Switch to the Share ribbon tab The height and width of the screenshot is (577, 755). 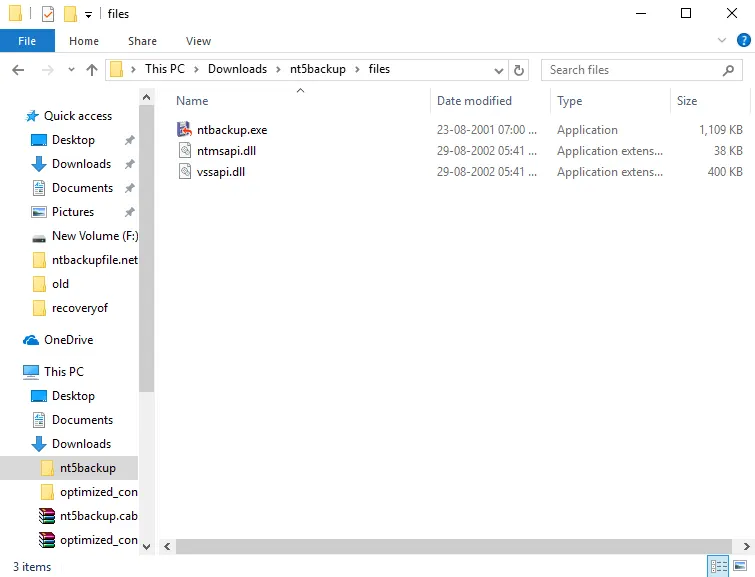coord(142,41)
